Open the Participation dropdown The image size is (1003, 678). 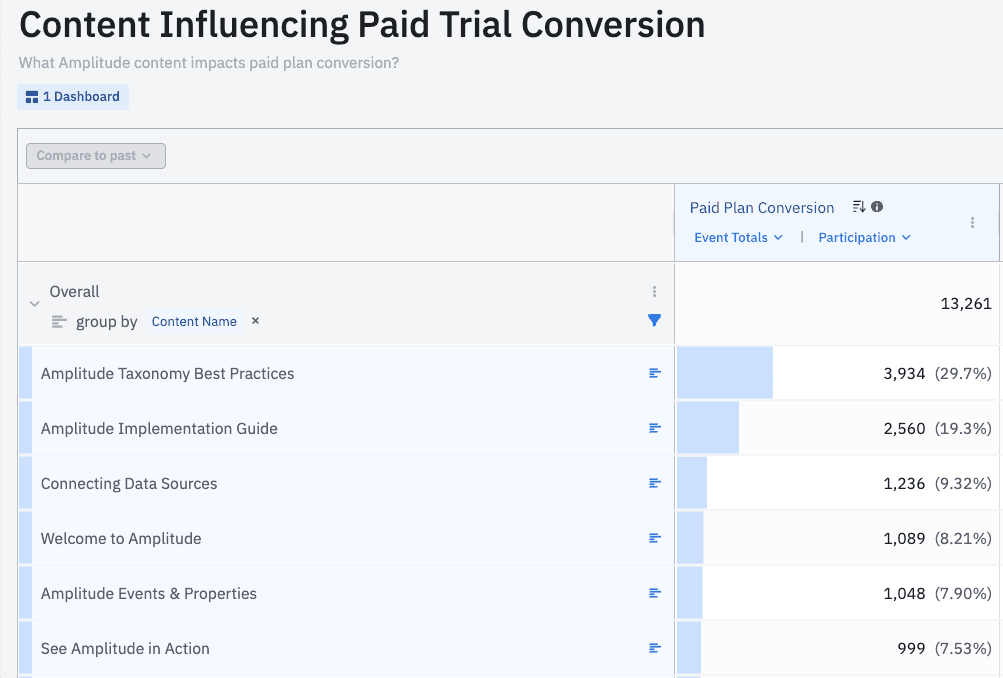(864, 238)
